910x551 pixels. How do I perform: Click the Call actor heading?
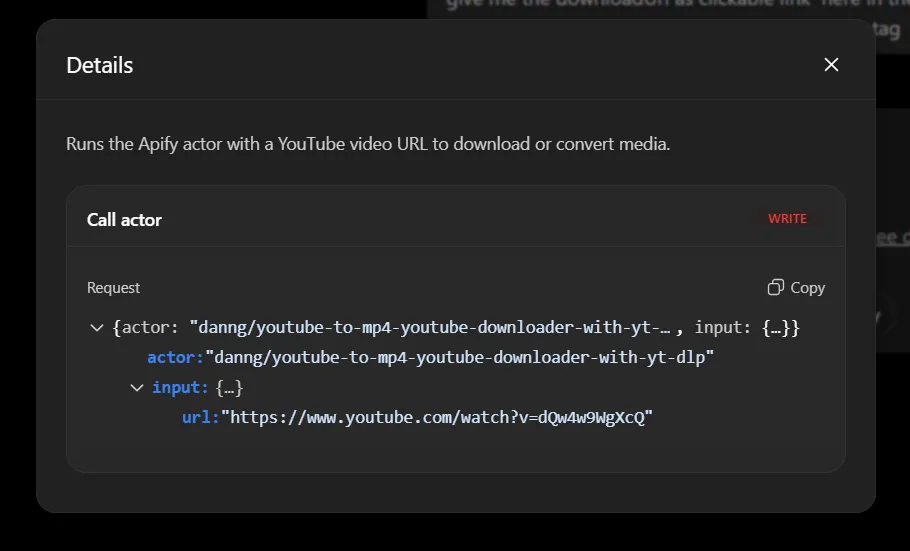pos(124,219)
